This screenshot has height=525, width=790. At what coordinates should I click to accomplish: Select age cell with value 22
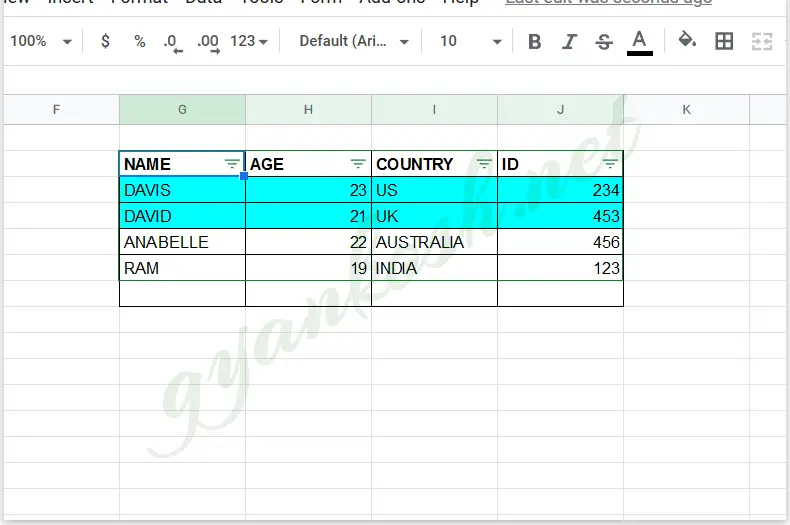pyautogui.click(x=308, y=242)
